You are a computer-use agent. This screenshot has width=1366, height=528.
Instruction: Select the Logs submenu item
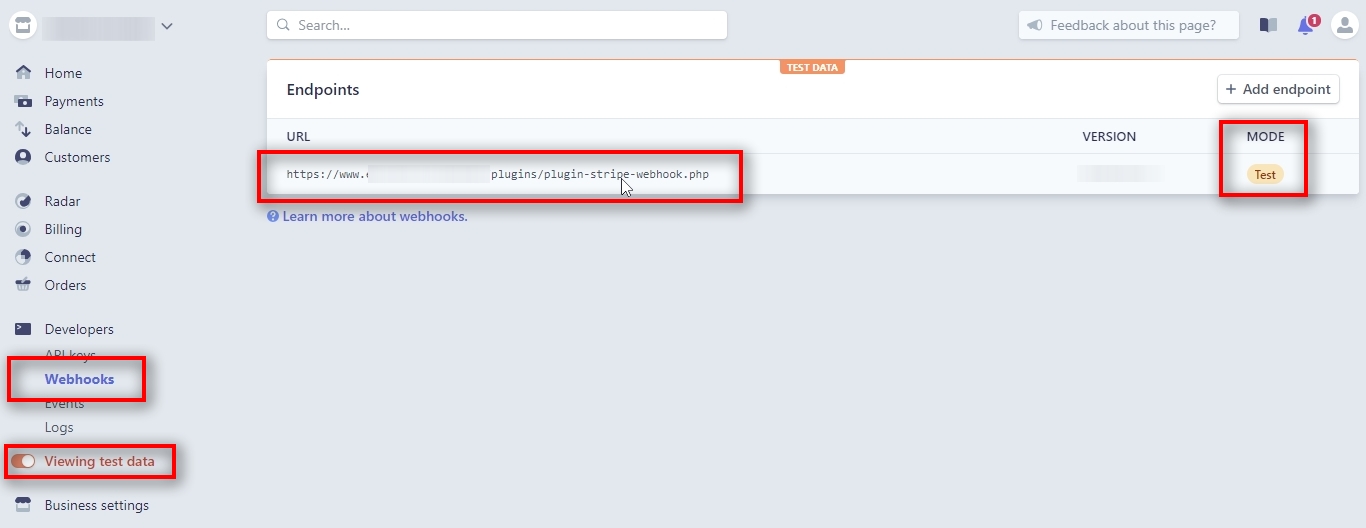[59, 427]
